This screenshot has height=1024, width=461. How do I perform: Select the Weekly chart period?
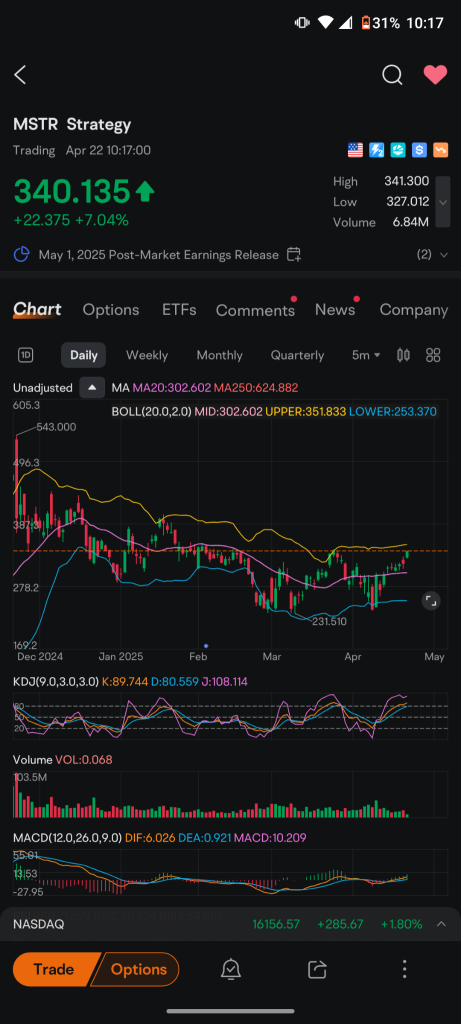pyautogui.click(x=147, y=355)
